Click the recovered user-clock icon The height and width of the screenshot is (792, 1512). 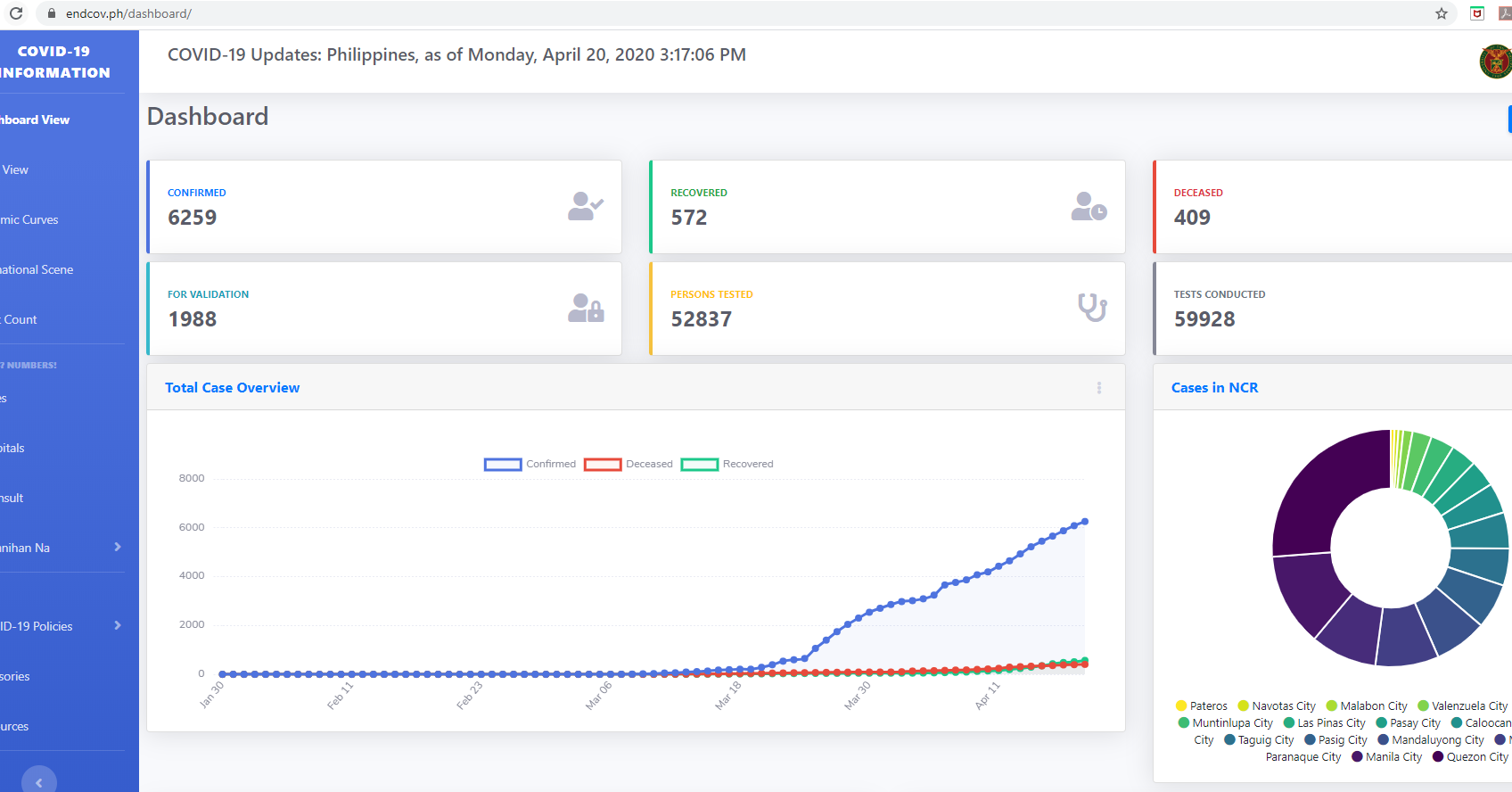click(1089, 206)
